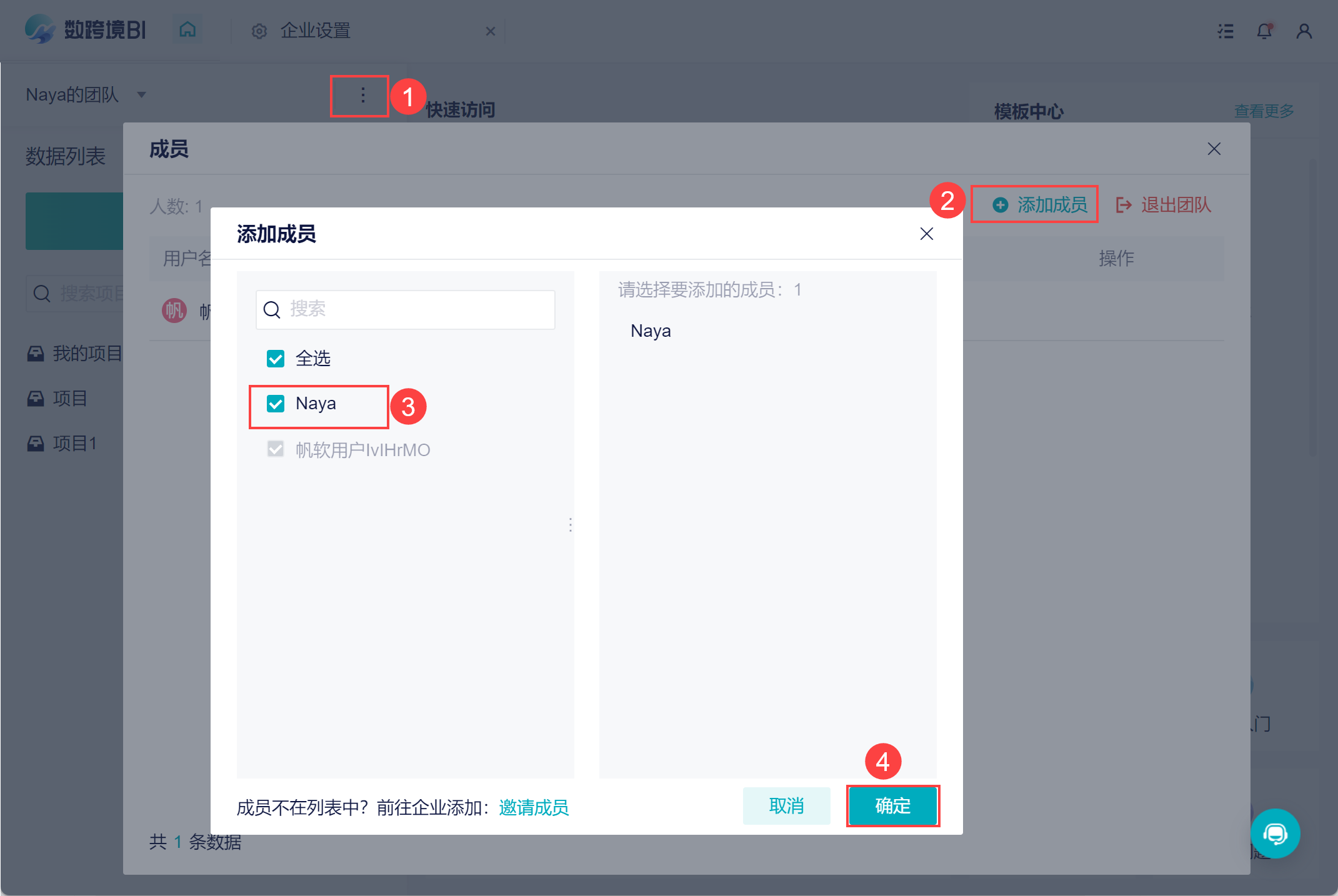The image size is (1338, 896).
Task: Open the task list icon in header
Action: (1226, 31)
